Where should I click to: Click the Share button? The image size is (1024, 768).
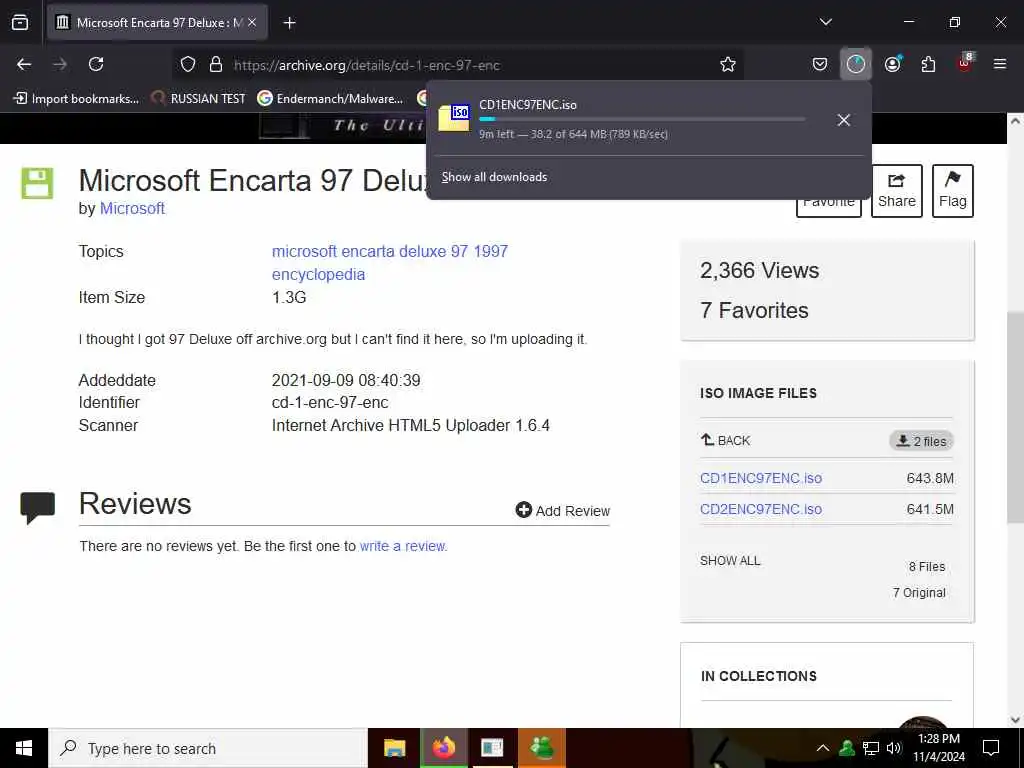897,191
